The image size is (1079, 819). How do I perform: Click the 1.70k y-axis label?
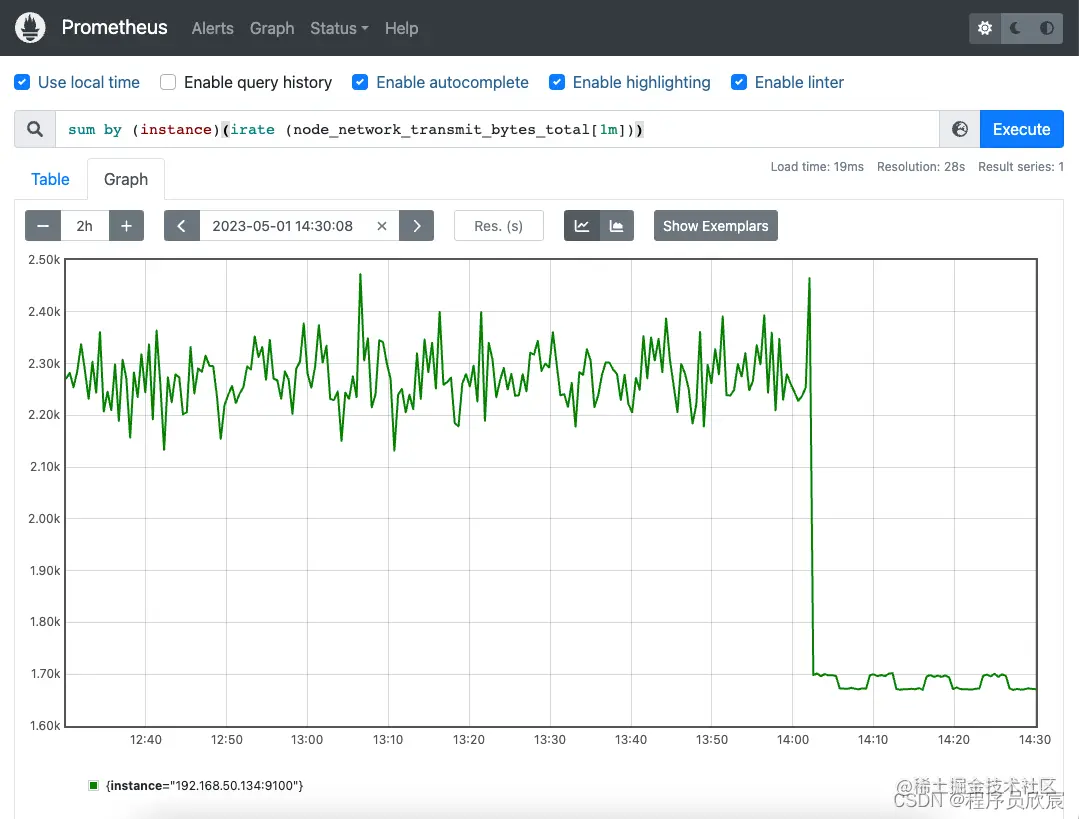click(45, 673)
